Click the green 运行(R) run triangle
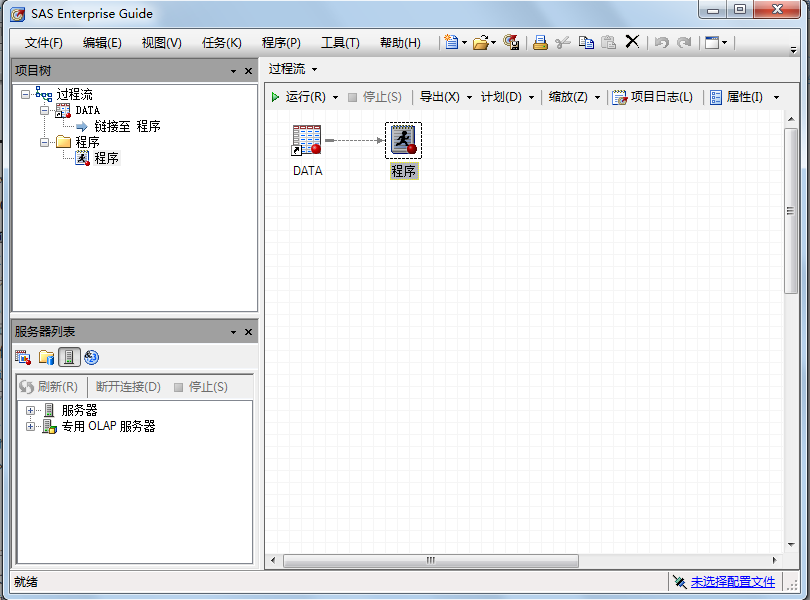Image resolution: width=810 pixels, height=600 pixels. coord(275,97)
